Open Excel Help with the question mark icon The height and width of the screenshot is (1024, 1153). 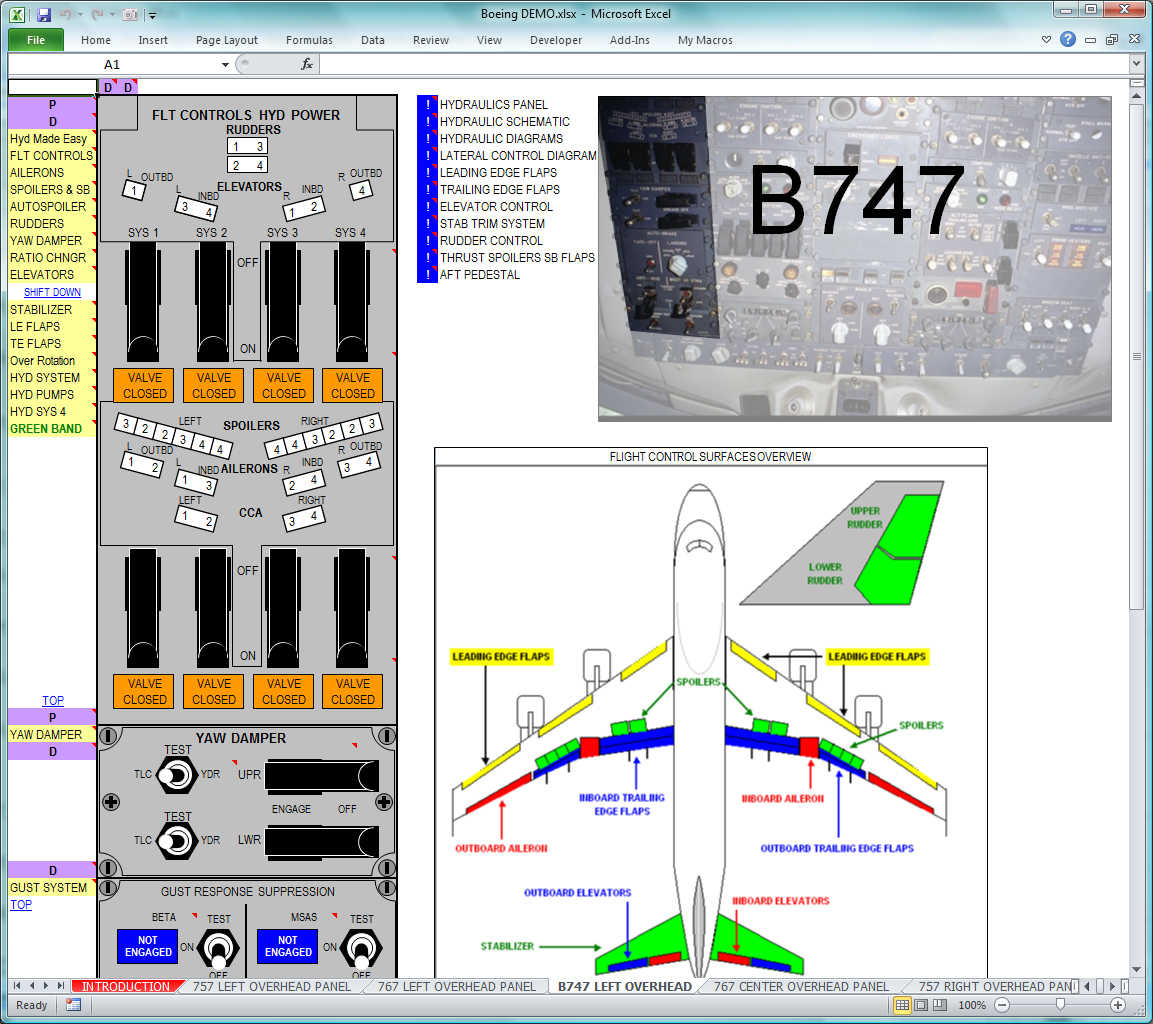click(x=1068, y=40)
